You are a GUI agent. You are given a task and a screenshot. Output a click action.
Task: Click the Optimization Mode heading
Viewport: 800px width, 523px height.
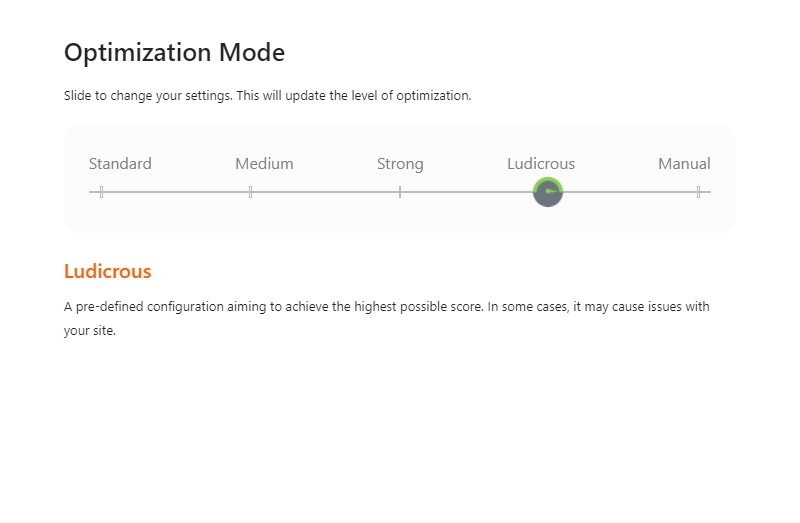(174, 52)
